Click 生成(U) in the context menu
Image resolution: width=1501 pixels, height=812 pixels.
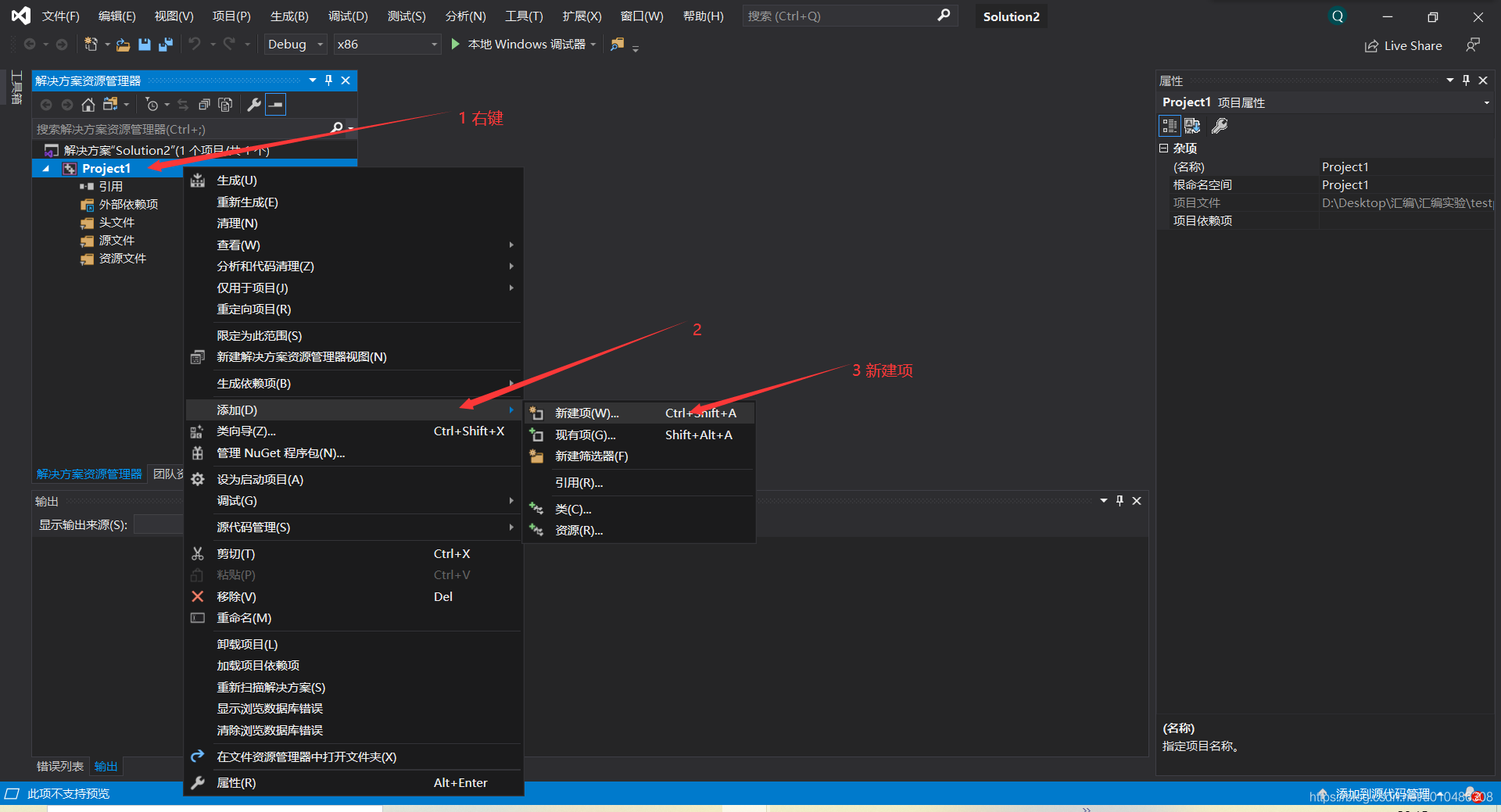tap(353, 181)
